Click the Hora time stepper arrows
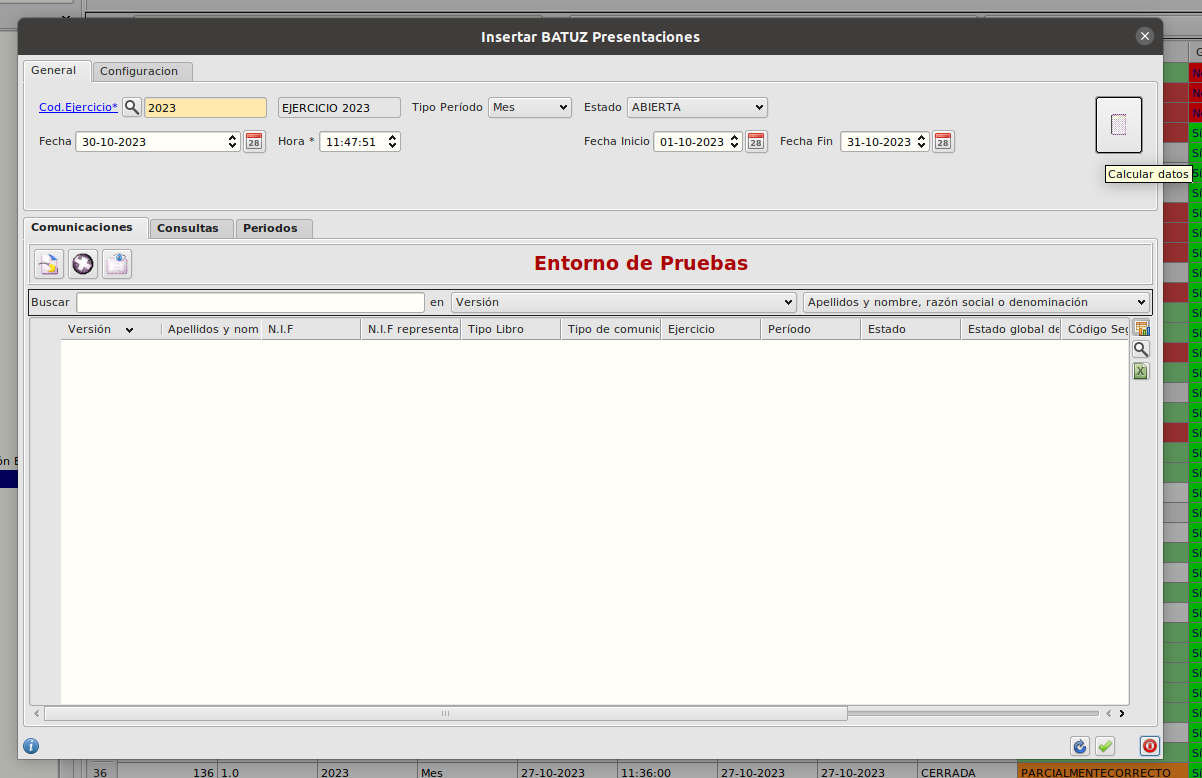1202x778 pixels. (x=393, y=142)
